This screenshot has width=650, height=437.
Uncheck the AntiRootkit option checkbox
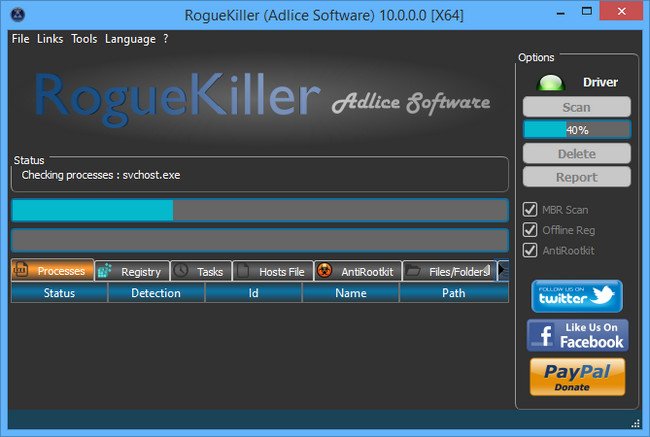click(530, 250)
